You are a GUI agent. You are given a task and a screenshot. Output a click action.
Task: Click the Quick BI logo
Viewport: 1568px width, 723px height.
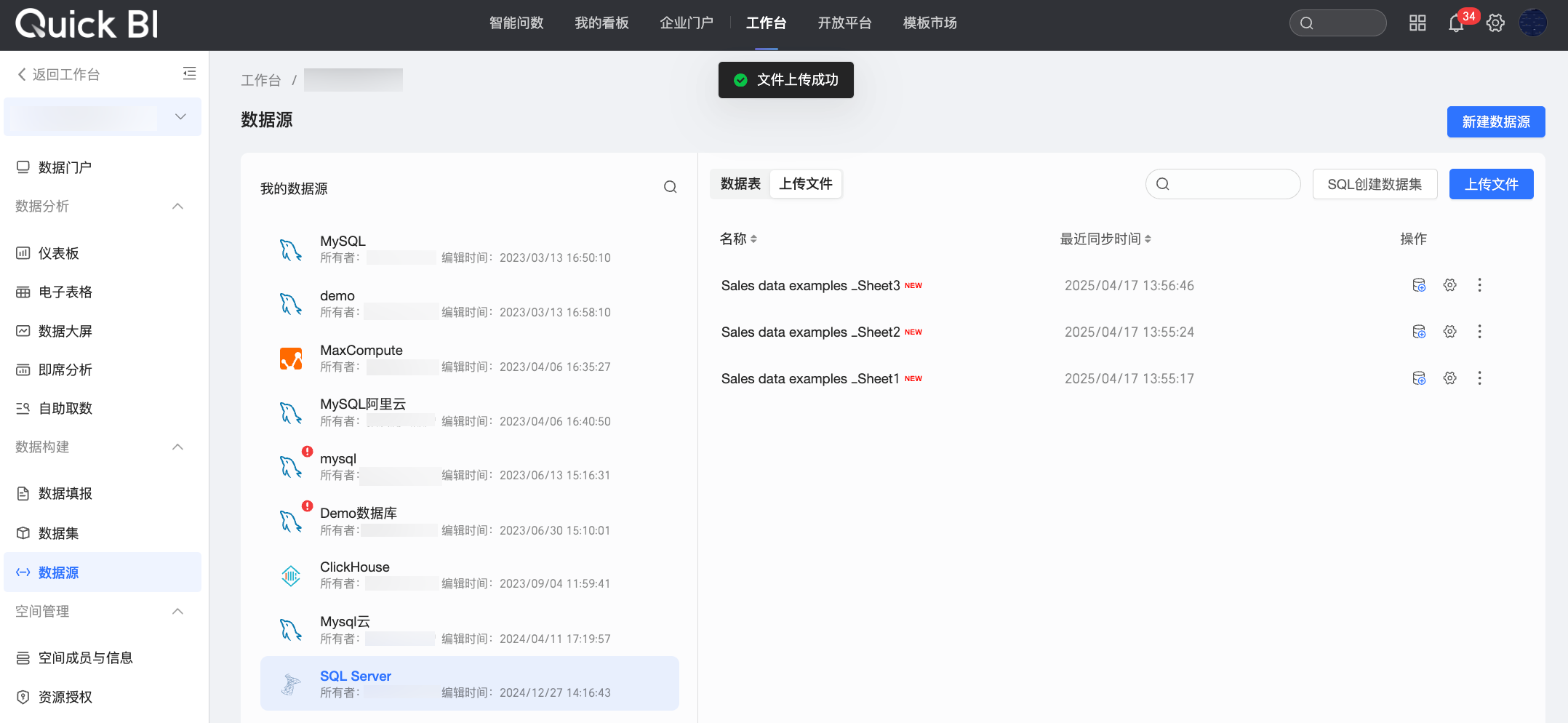(x=87, y=24)
